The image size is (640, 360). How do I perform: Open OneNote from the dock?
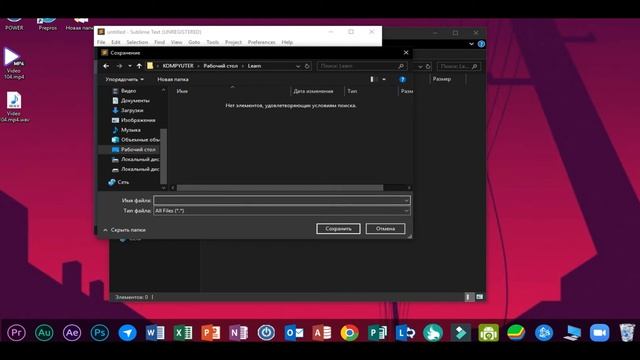click(238, 333)
